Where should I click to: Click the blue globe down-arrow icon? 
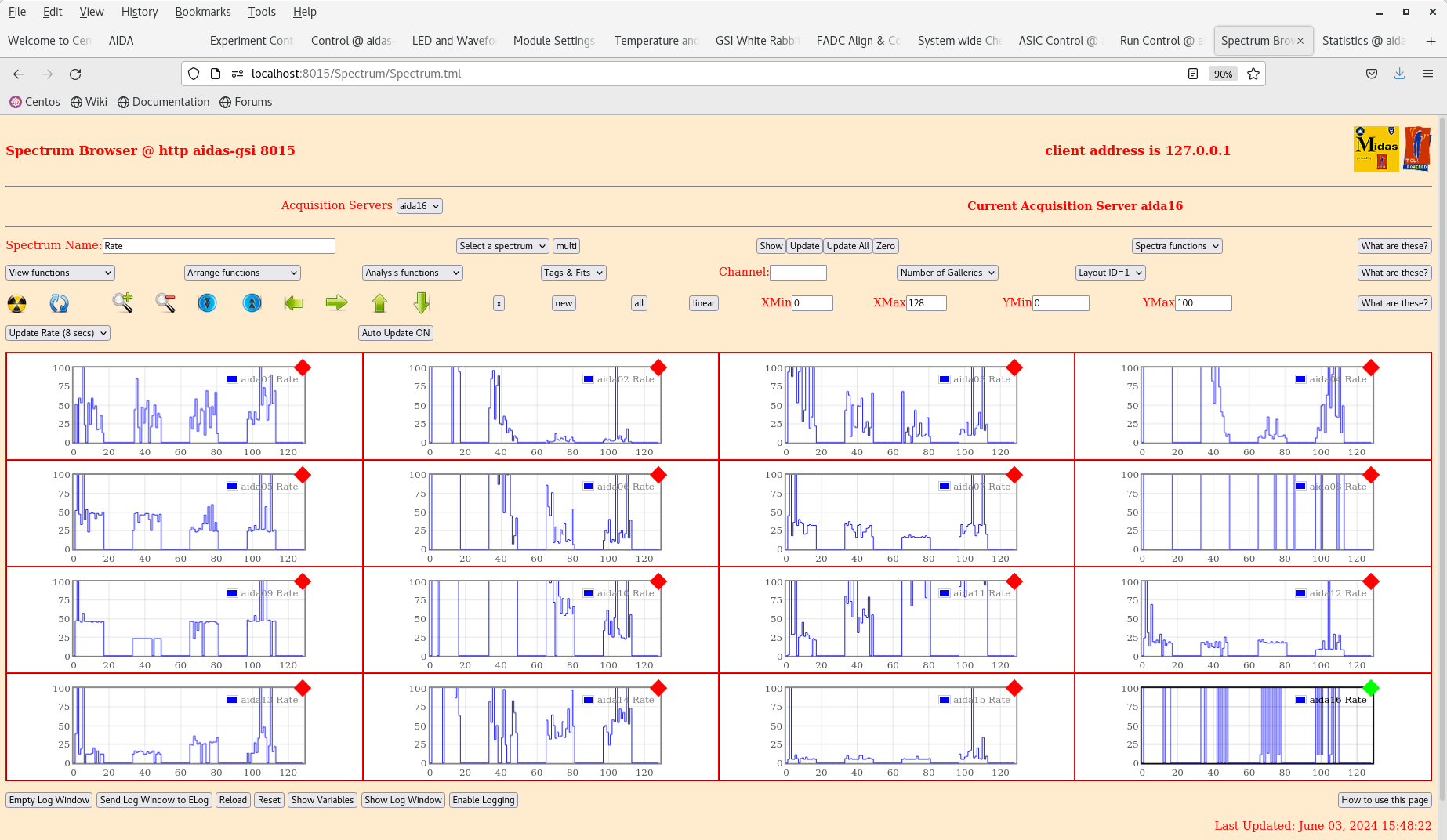pos(207,302)
